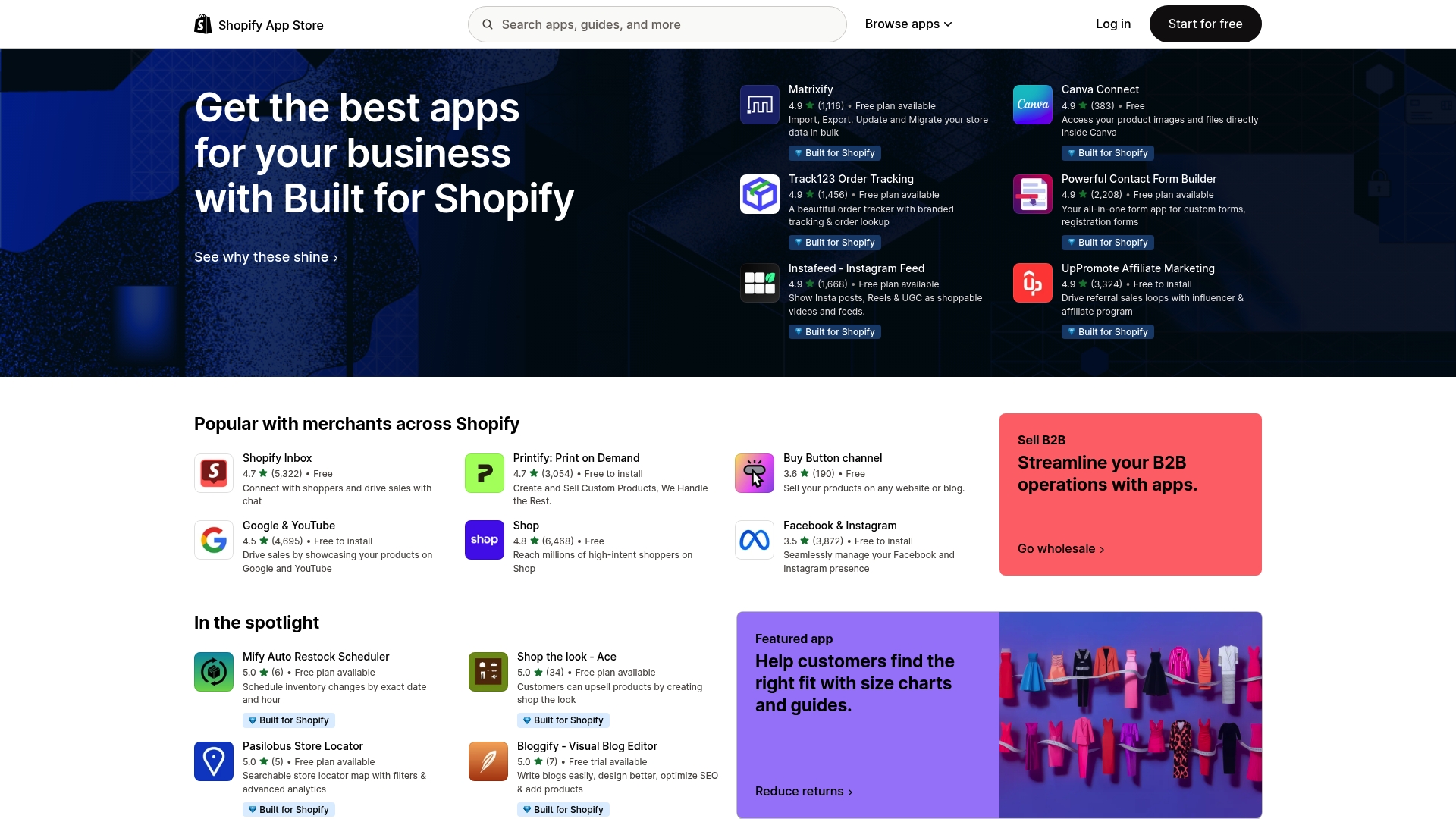This screenshot has height=819, width=1456.
Task: Select the Canva Connect app icon
Action: point(1032,105)
